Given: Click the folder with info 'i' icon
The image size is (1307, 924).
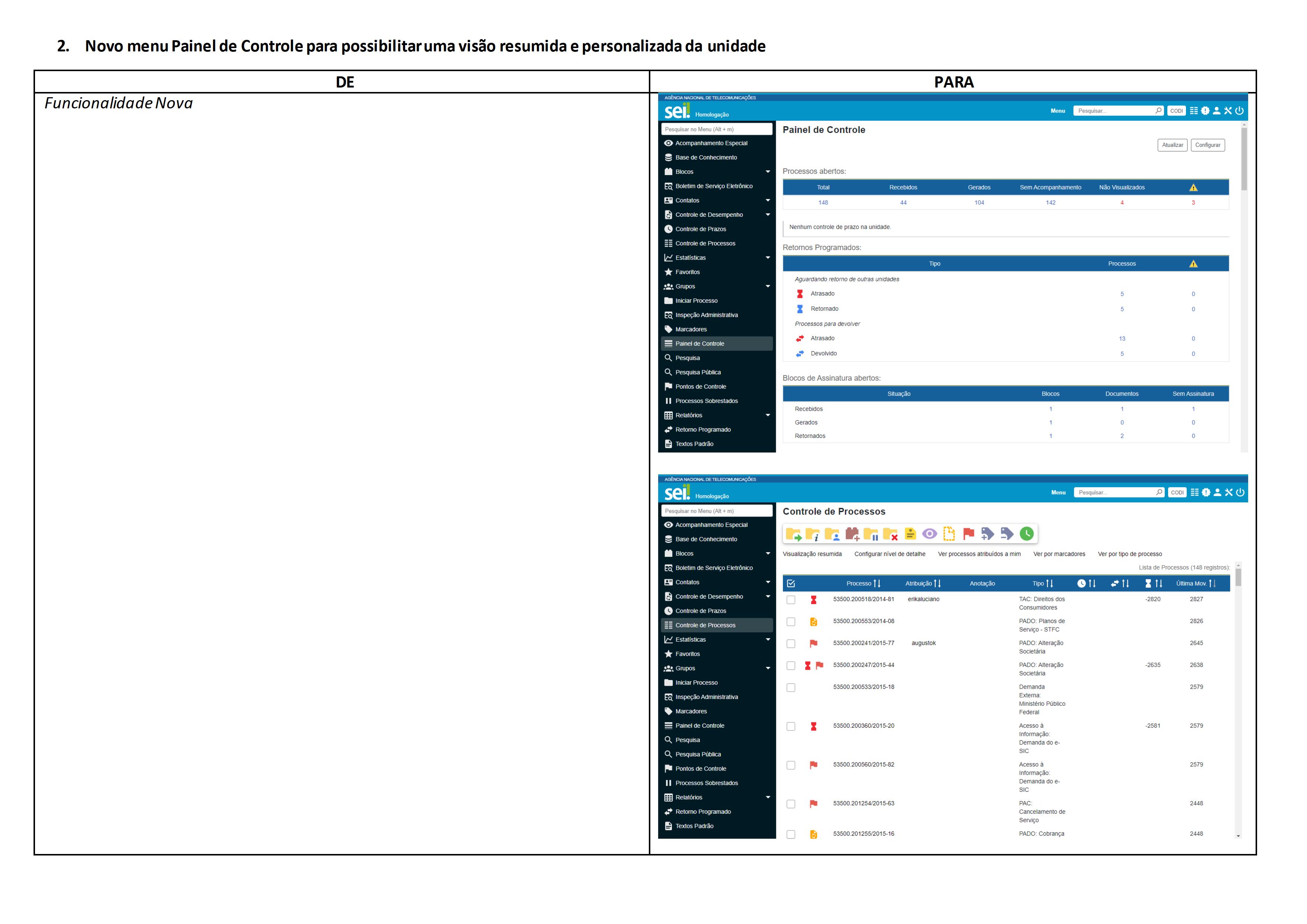Looking at the screenshot, I should pyautogui.click(x=813, y=534).
